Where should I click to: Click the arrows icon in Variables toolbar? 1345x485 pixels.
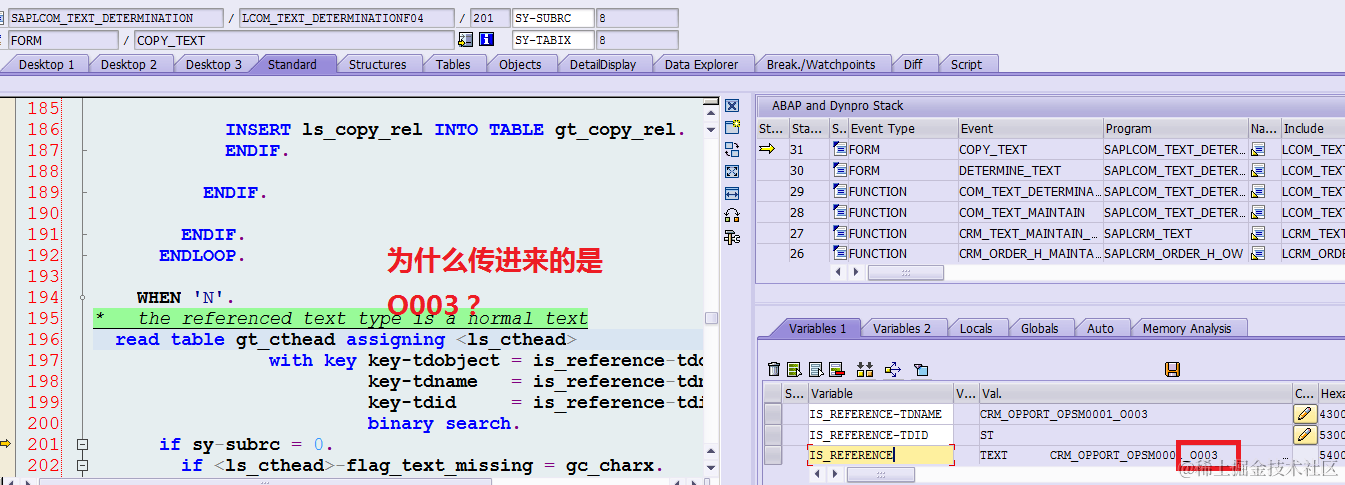(x=894, y=370)
